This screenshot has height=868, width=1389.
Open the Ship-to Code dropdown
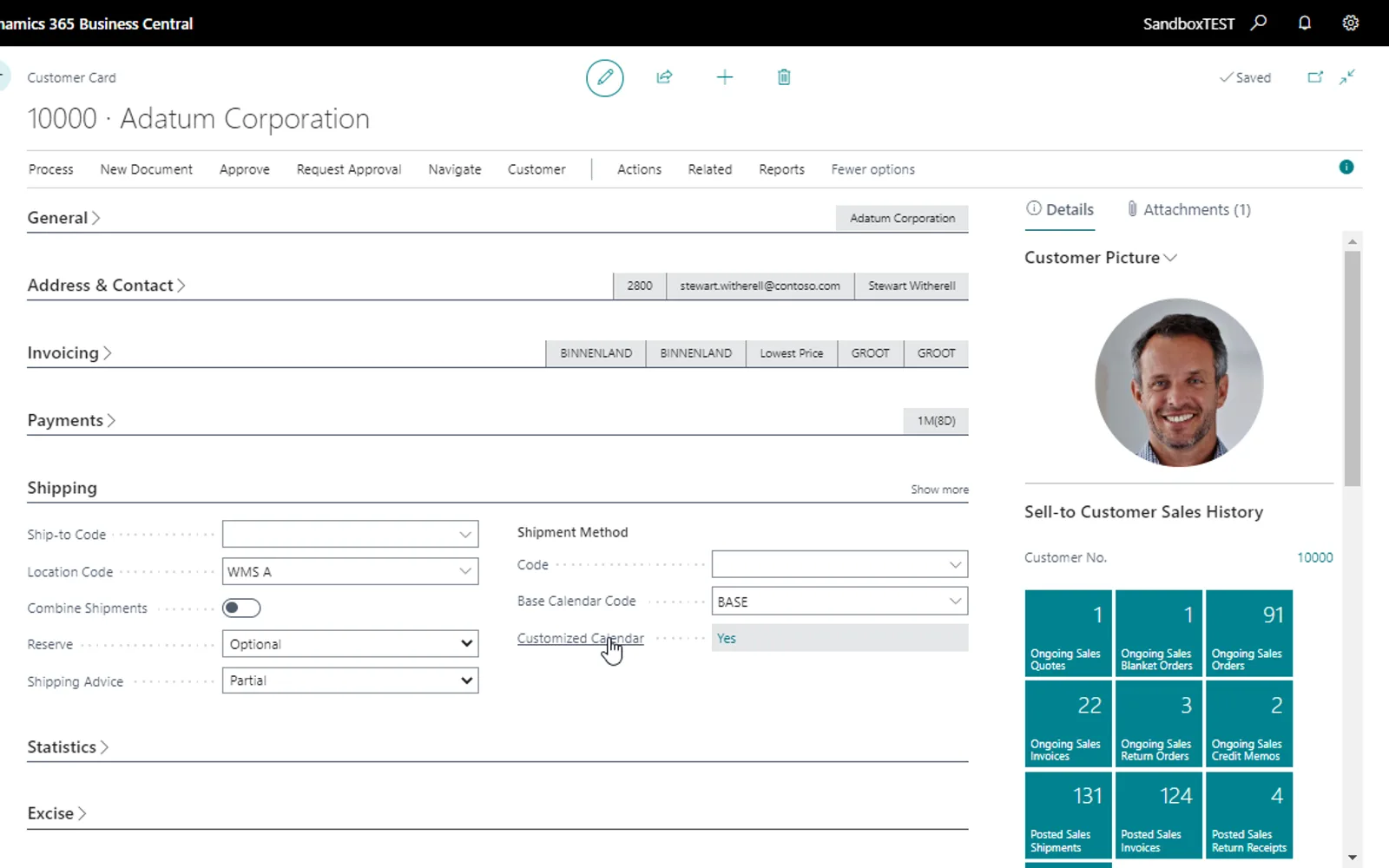465,535
